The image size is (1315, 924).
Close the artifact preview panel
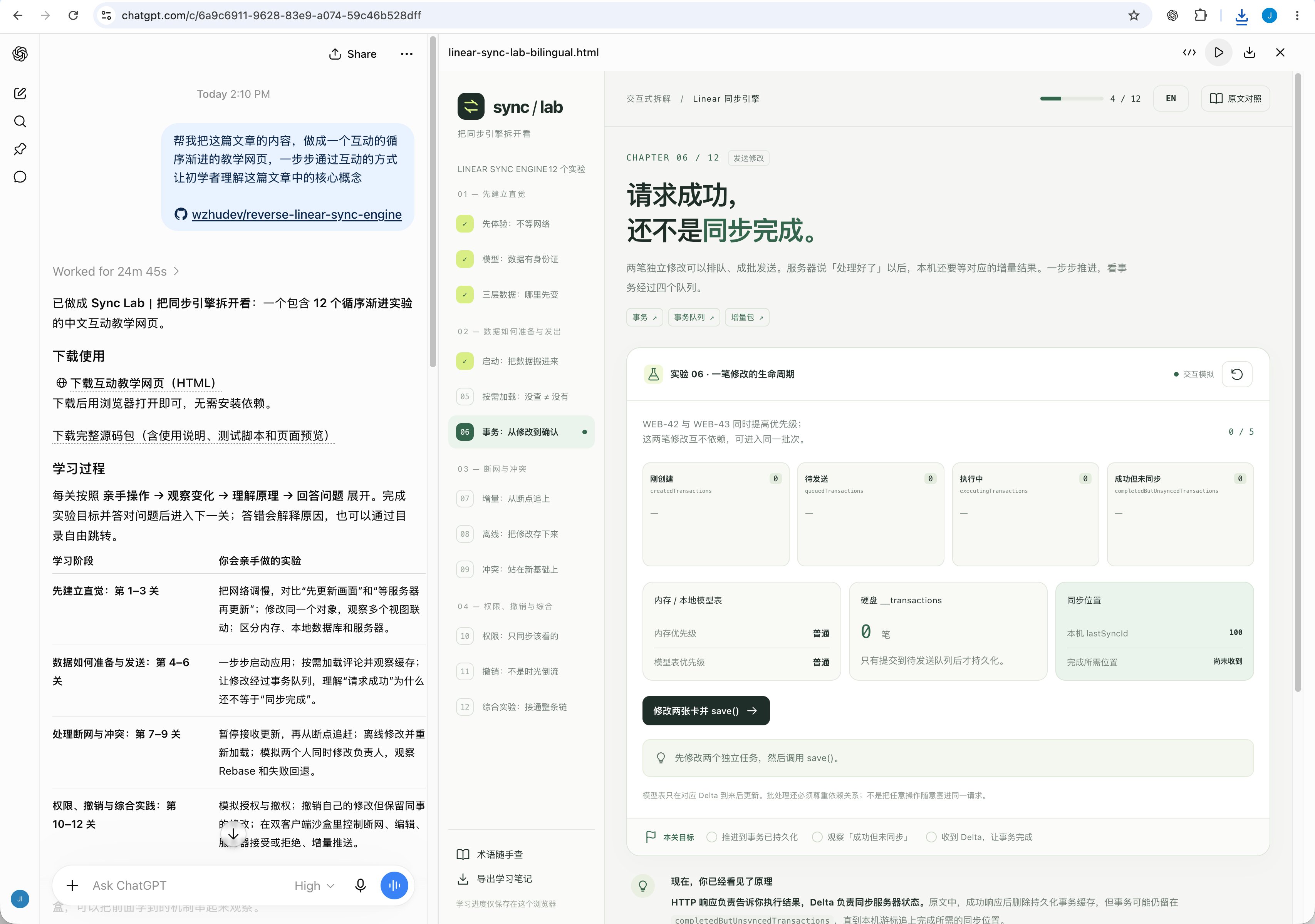click(x=1281, y=53)
